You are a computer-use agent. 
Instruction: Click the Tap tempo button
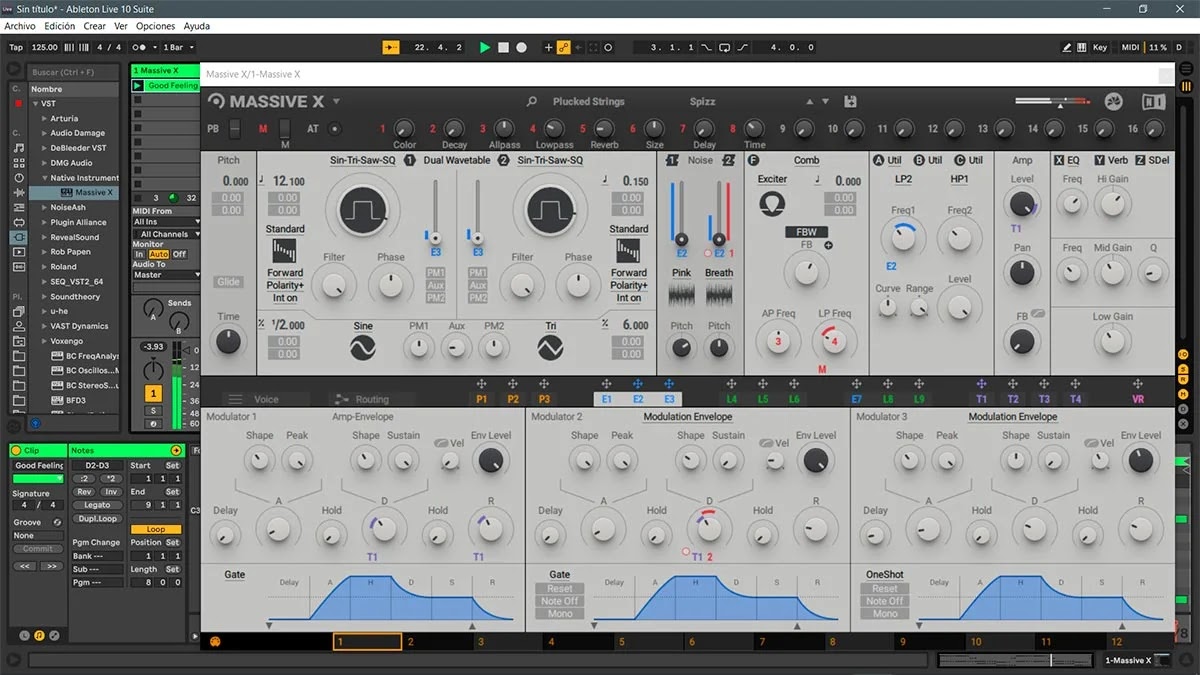tap(16, 47)
